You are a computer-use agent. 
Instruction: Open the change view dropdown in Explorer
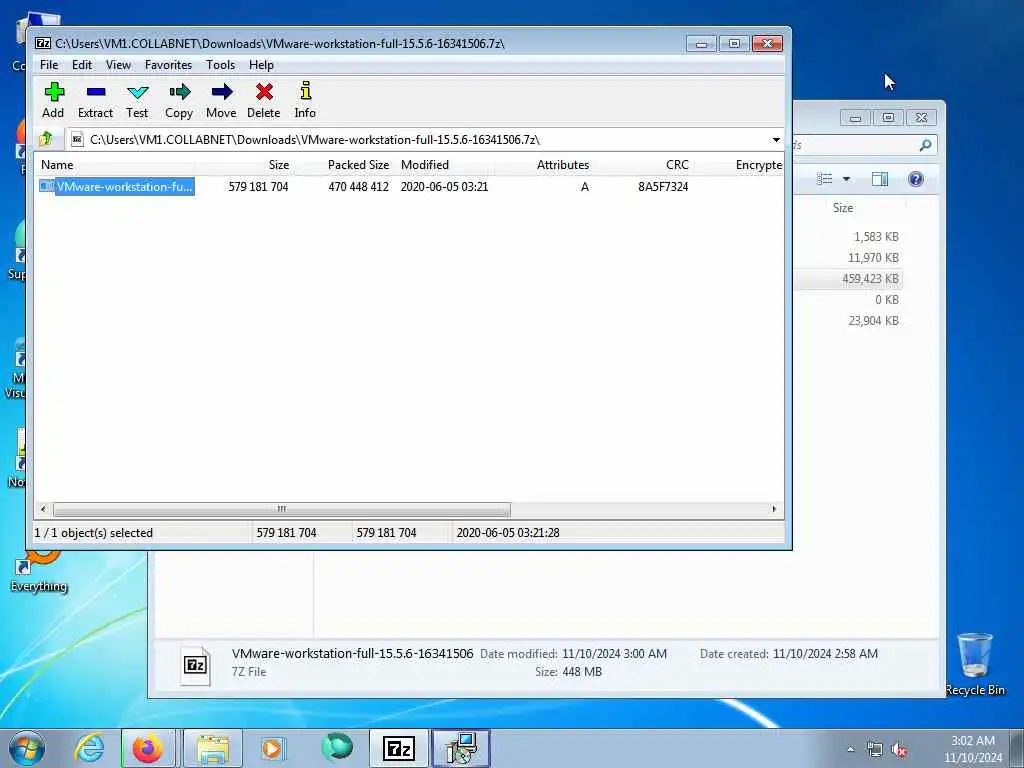[846, 179]
